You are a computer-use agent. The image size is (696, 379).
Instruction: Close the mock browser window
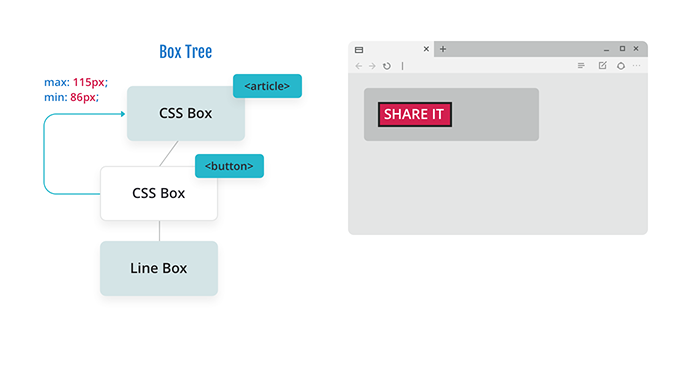[636, 48]
